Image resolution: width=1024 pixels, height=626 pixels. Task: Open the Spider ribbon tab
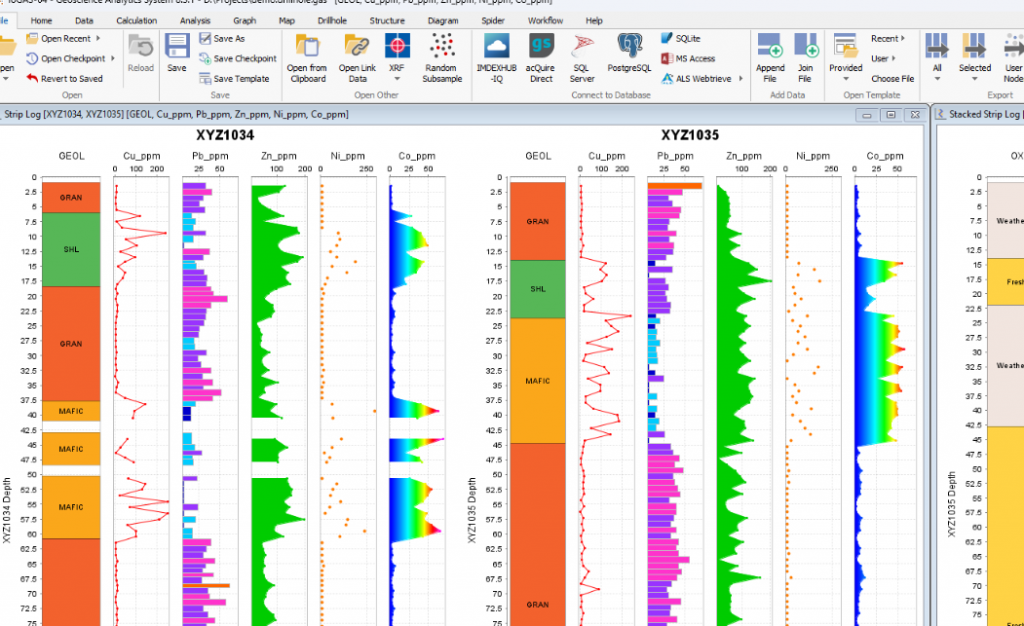coord(494,20)
